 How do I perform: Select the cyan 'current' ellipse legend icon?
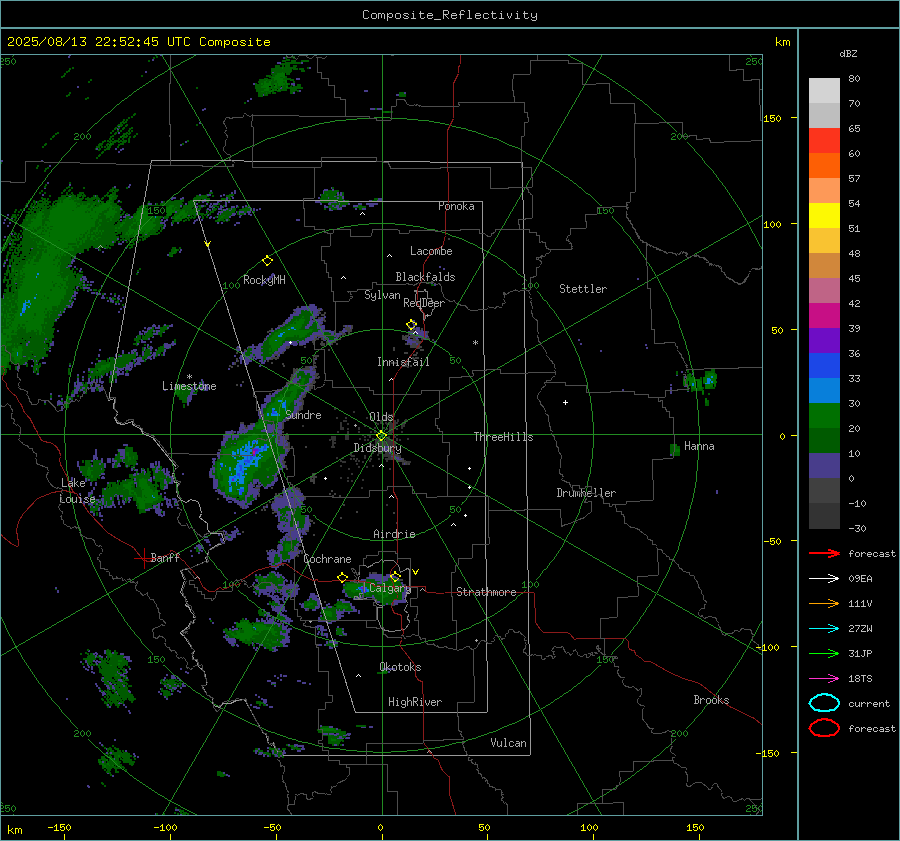(824, 703)
